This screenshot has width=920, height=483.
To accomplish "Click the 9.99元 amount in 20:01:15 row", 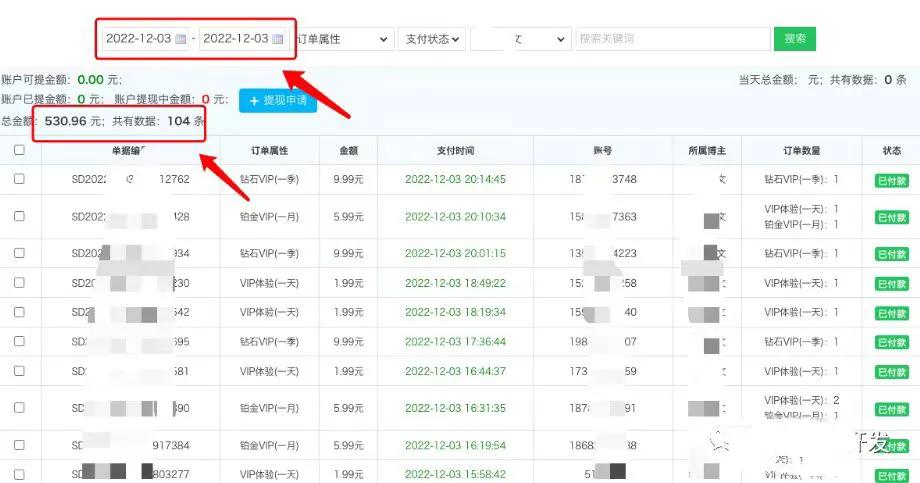I will (349, 254).
